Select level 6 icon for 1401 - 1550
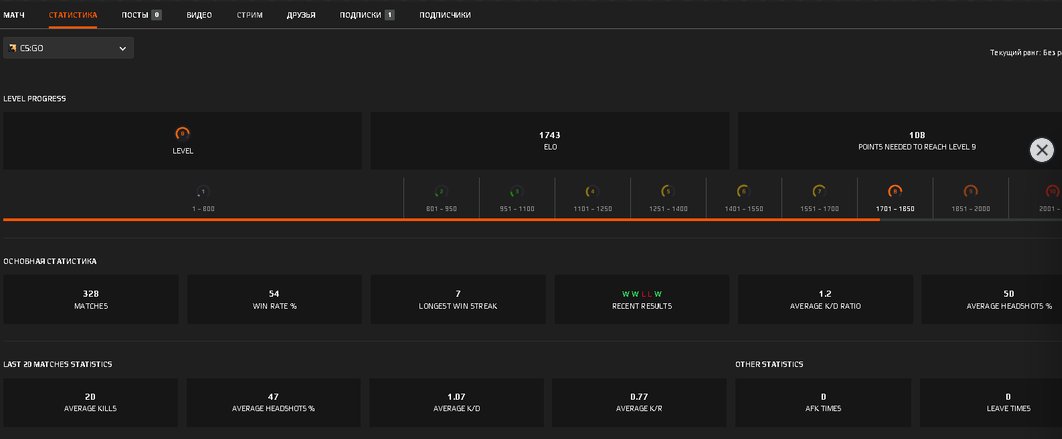This screenshot has height=439, width=1062. (x=744, y=192)
